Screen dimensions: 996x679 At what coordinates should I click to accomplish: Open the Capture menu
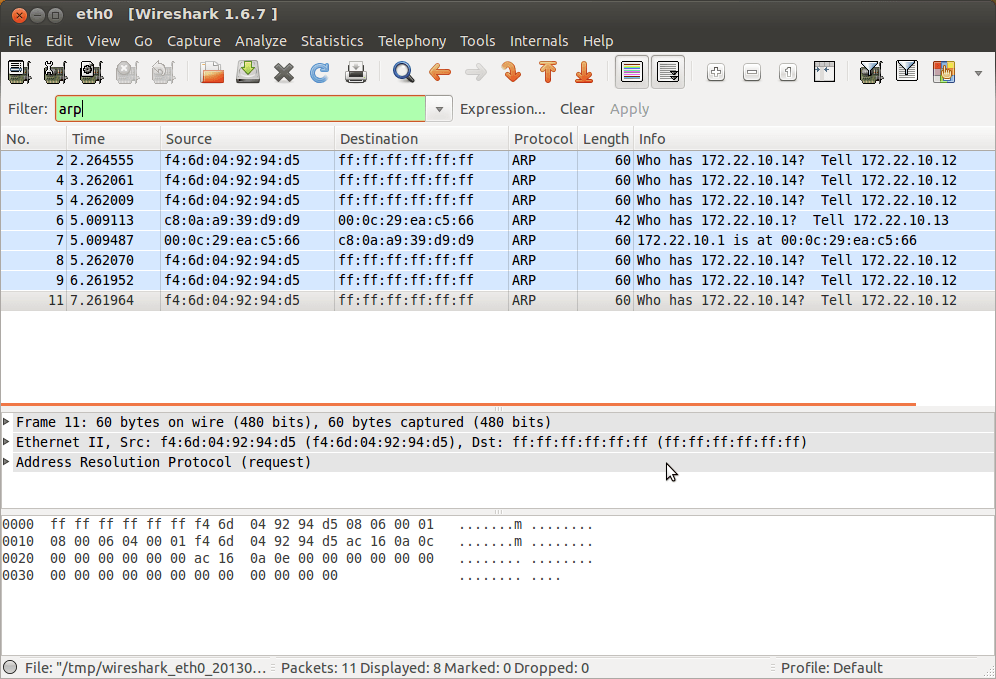[x=194, y=41]
